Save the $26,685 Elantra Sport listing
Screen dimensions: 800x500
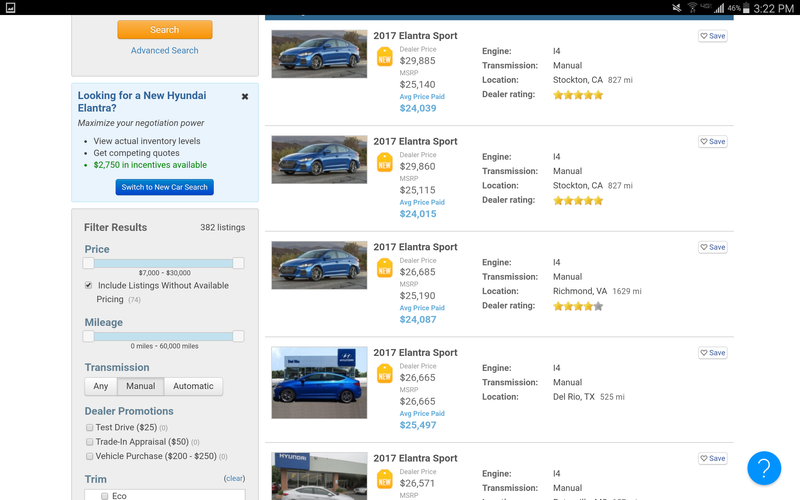[x=713, y=247]
